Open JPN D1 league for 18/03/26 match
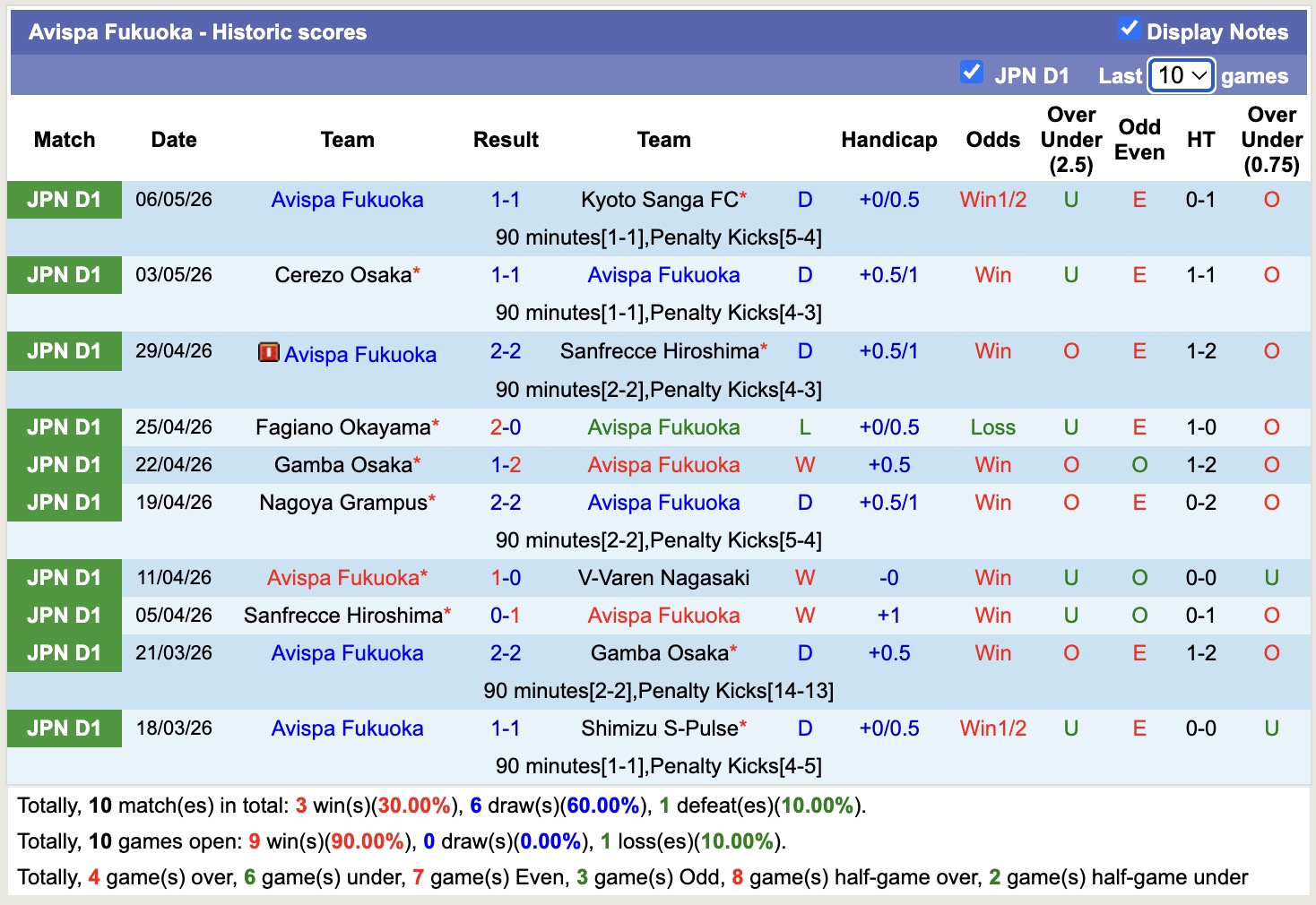 point(65,728)
